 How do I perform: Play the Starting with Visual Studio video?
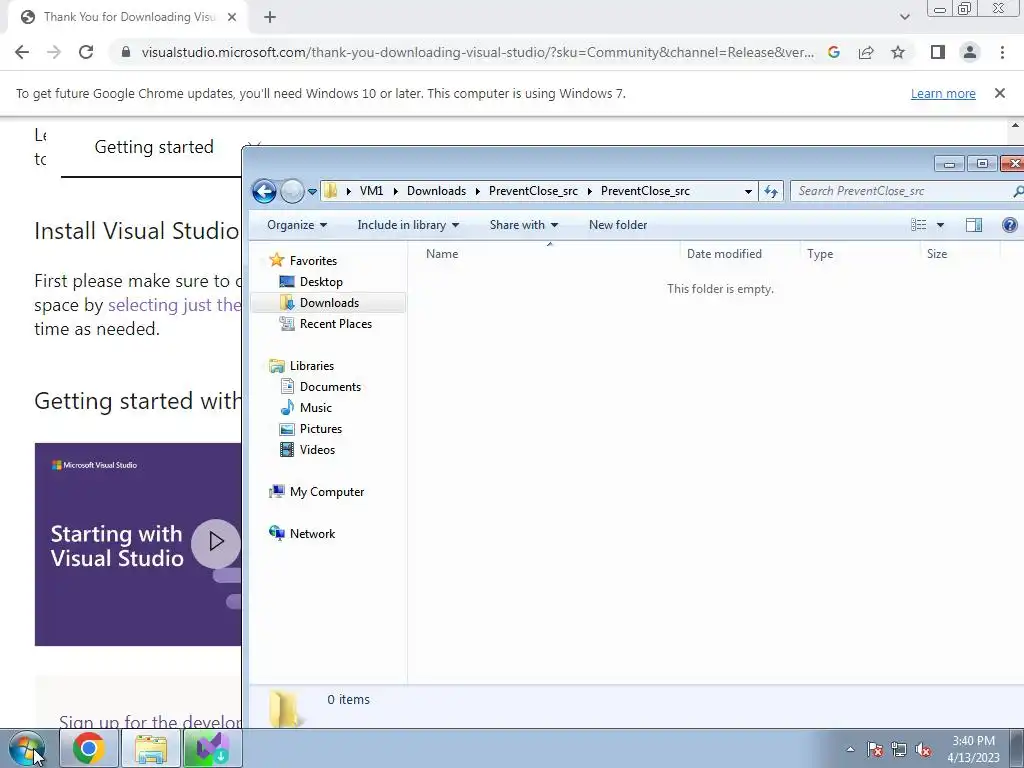[x=216, y=541]
